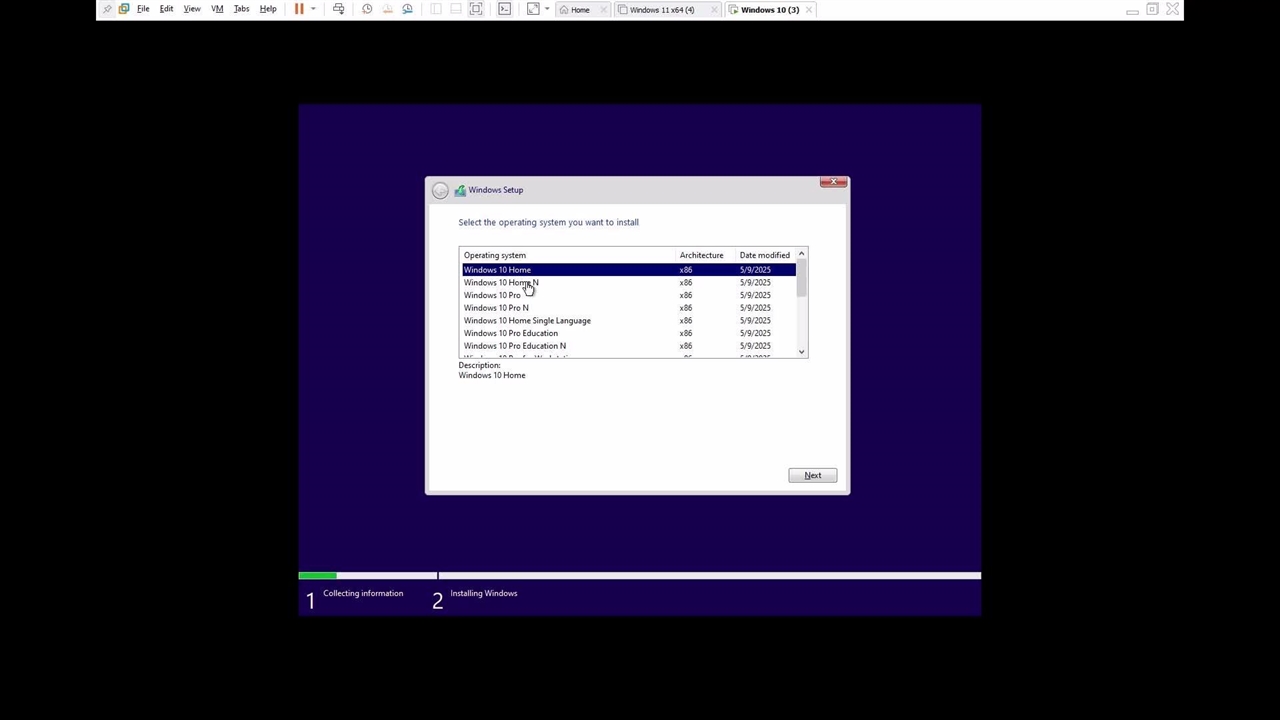This screenshot has width=1280, height=720.
Task: Take a snapshot of this virtual machine
Action: tap(367, 9)
